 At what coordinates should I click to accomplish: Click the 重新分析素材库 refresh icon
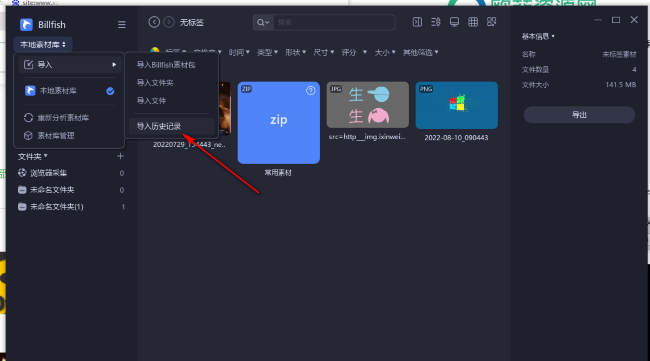(x=28, y=118)
